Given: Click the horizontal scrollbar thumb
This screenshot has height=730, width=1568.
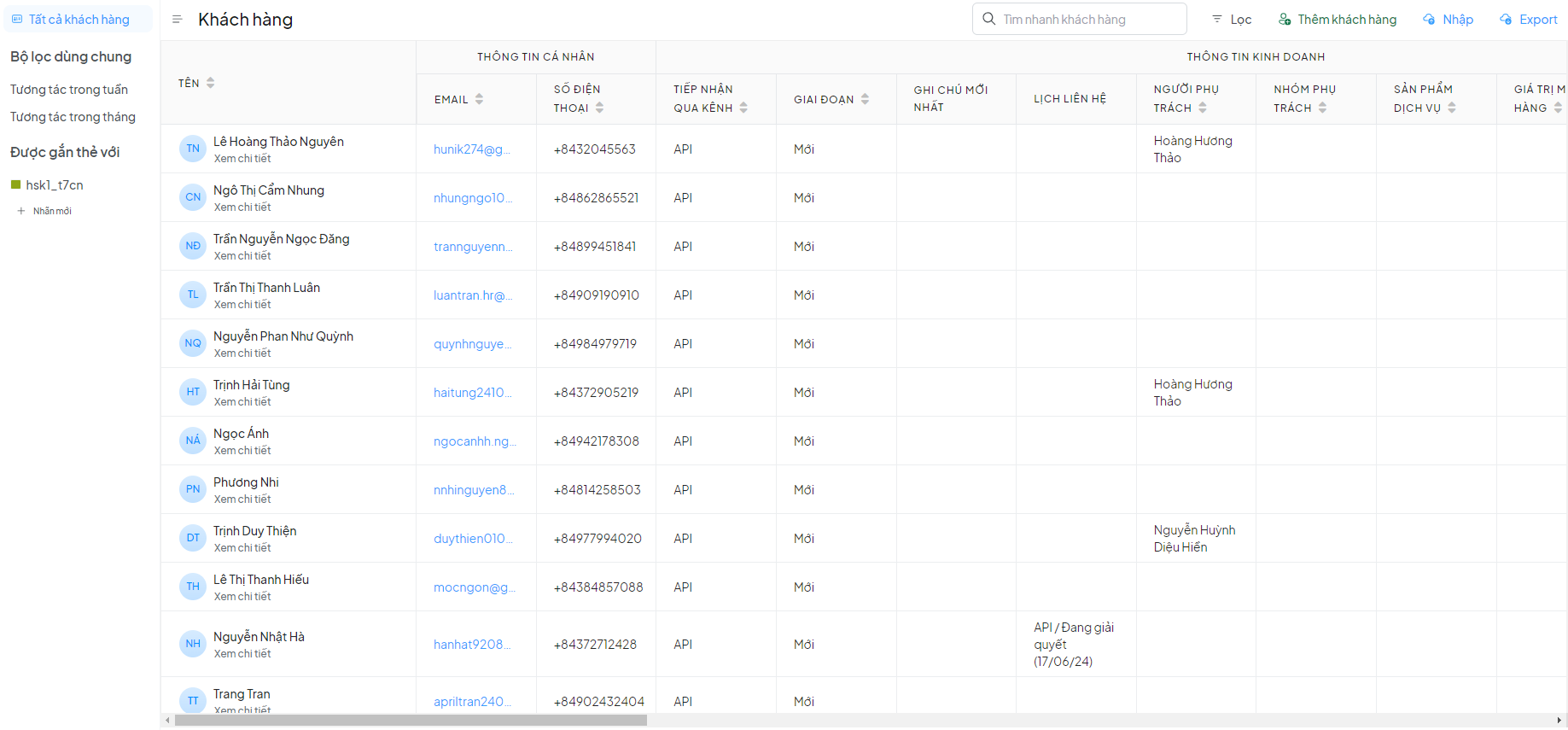Looking at the screenshot, I should [410, 721].
